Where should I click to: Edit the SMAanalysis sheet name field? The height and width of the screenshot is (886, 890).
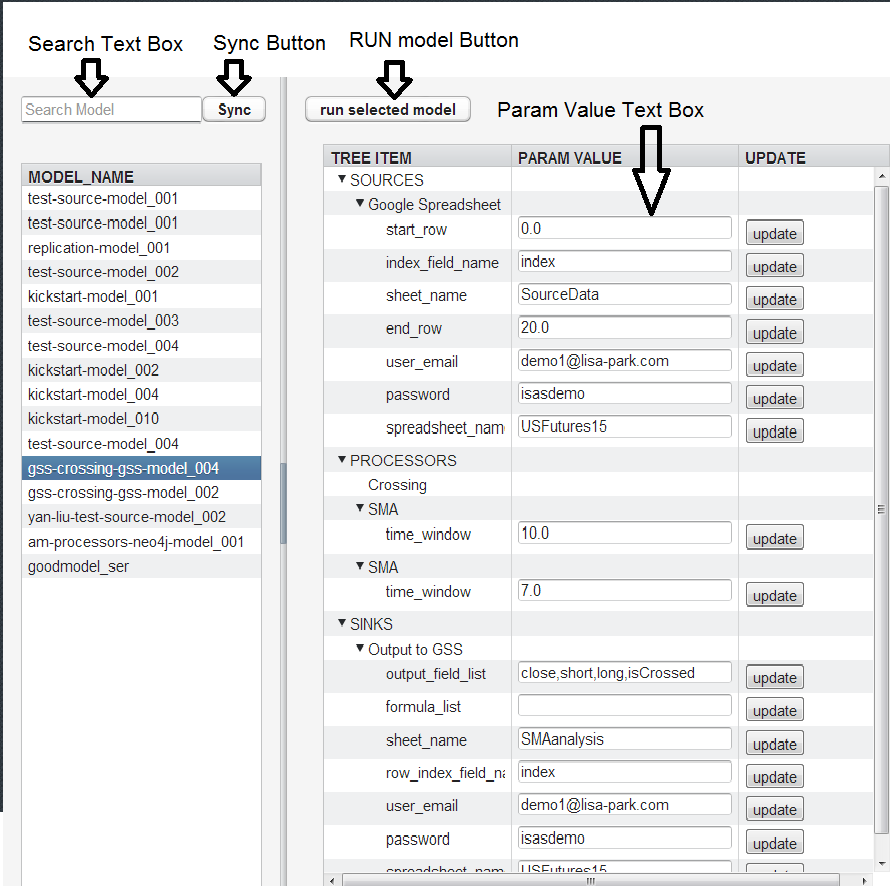tap(624, 738)
